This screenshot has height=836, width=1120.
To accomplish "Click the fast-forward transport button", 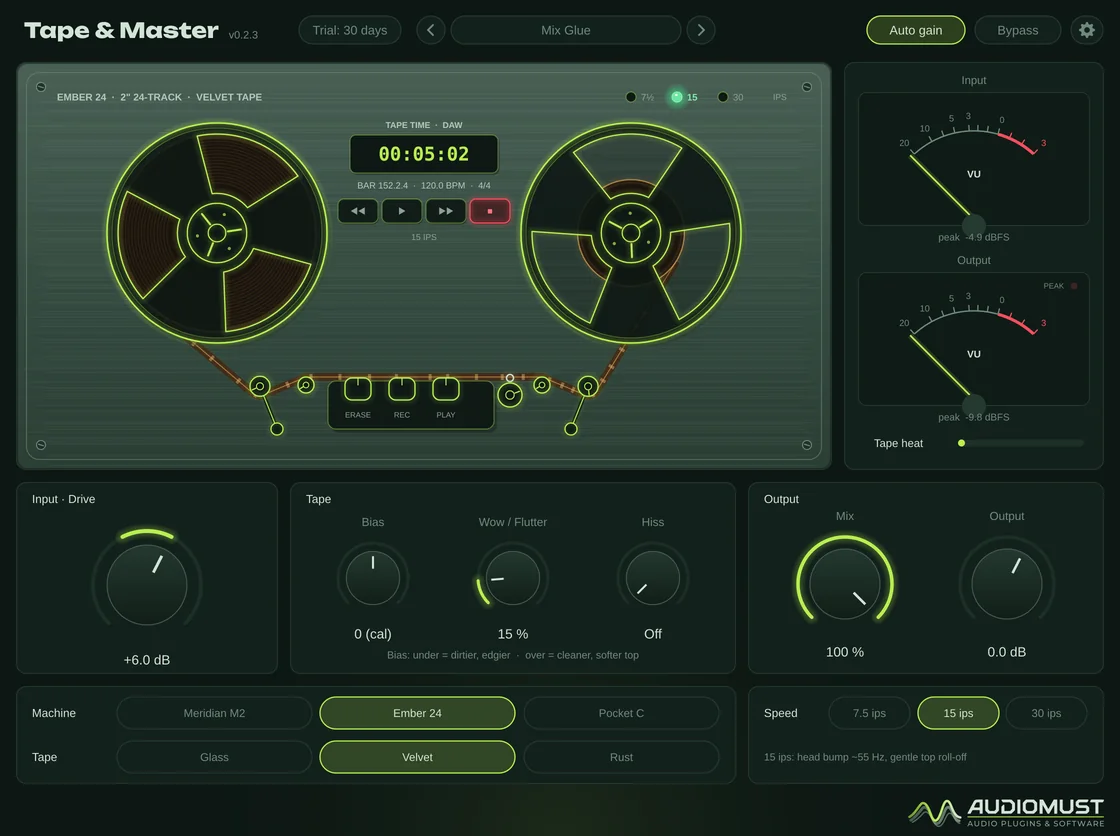I will [x=446, y=211].
